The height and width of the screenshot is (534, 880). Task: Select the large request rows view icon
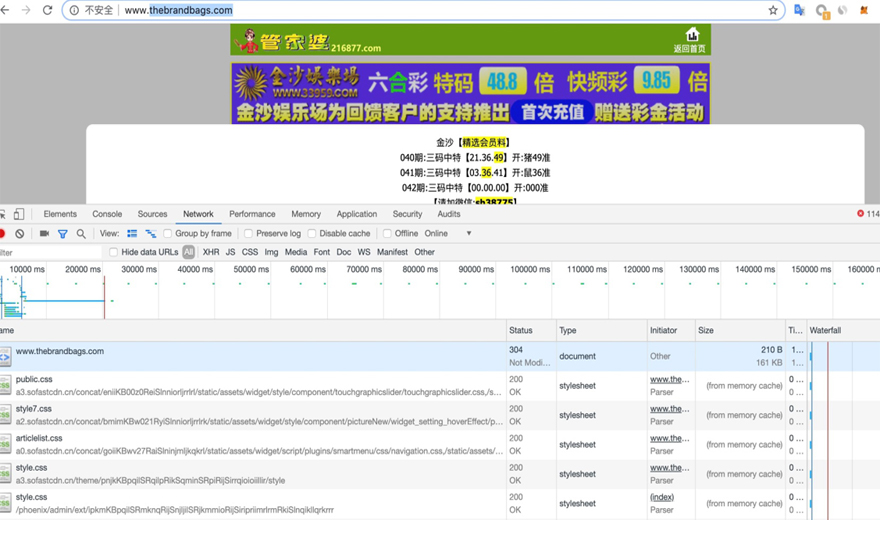132,233
